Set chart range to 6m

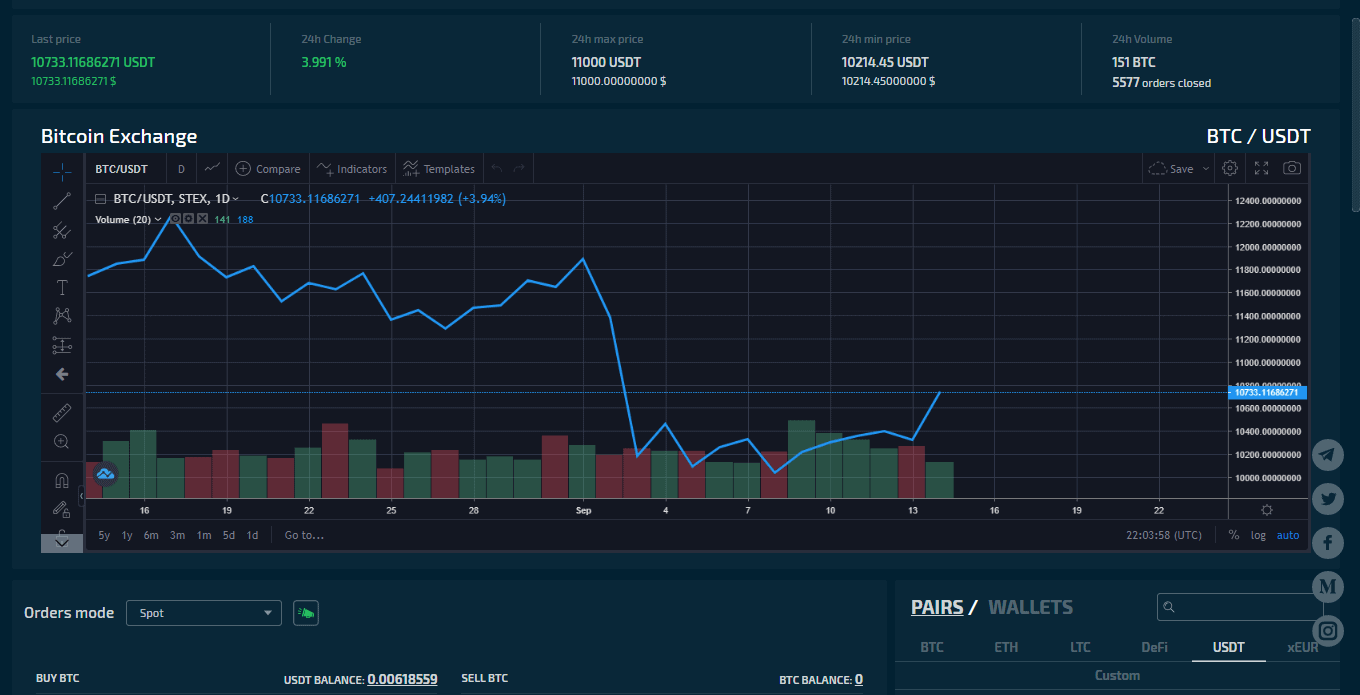pyautogui.click(x=151, y=536)
